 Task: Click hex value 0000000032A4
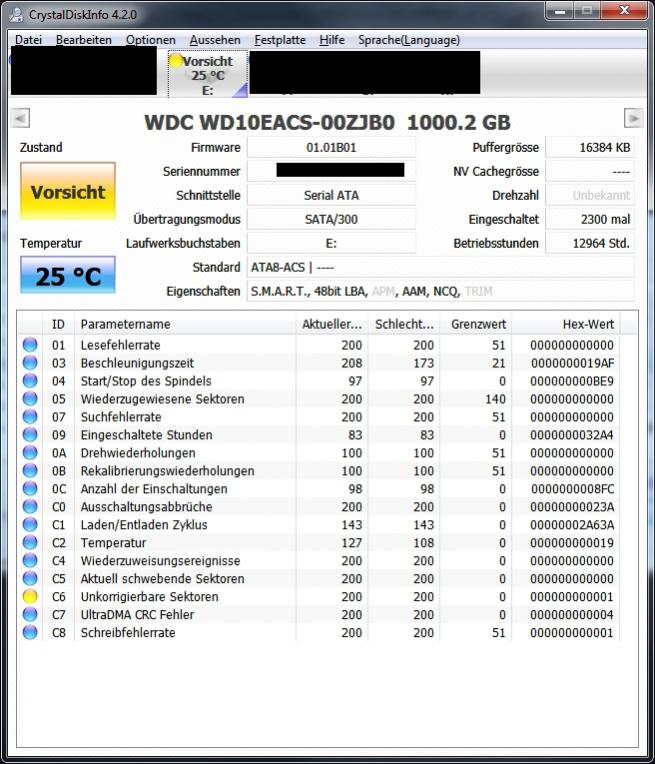(x=572, y=435)
